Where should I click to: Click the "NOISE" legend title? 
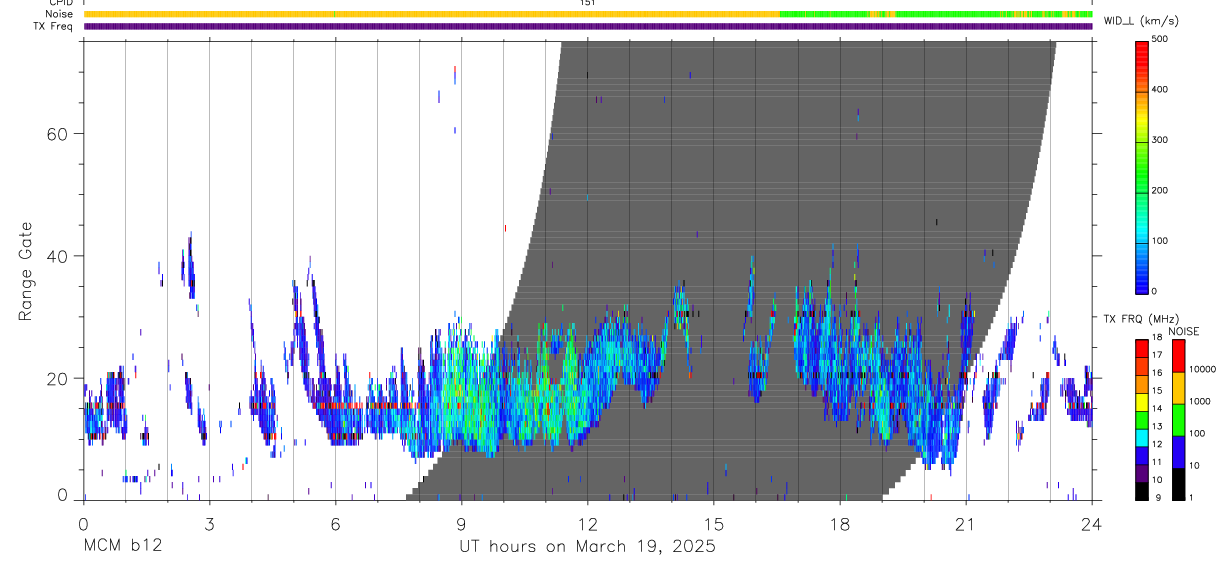[x=1183, y=331]
